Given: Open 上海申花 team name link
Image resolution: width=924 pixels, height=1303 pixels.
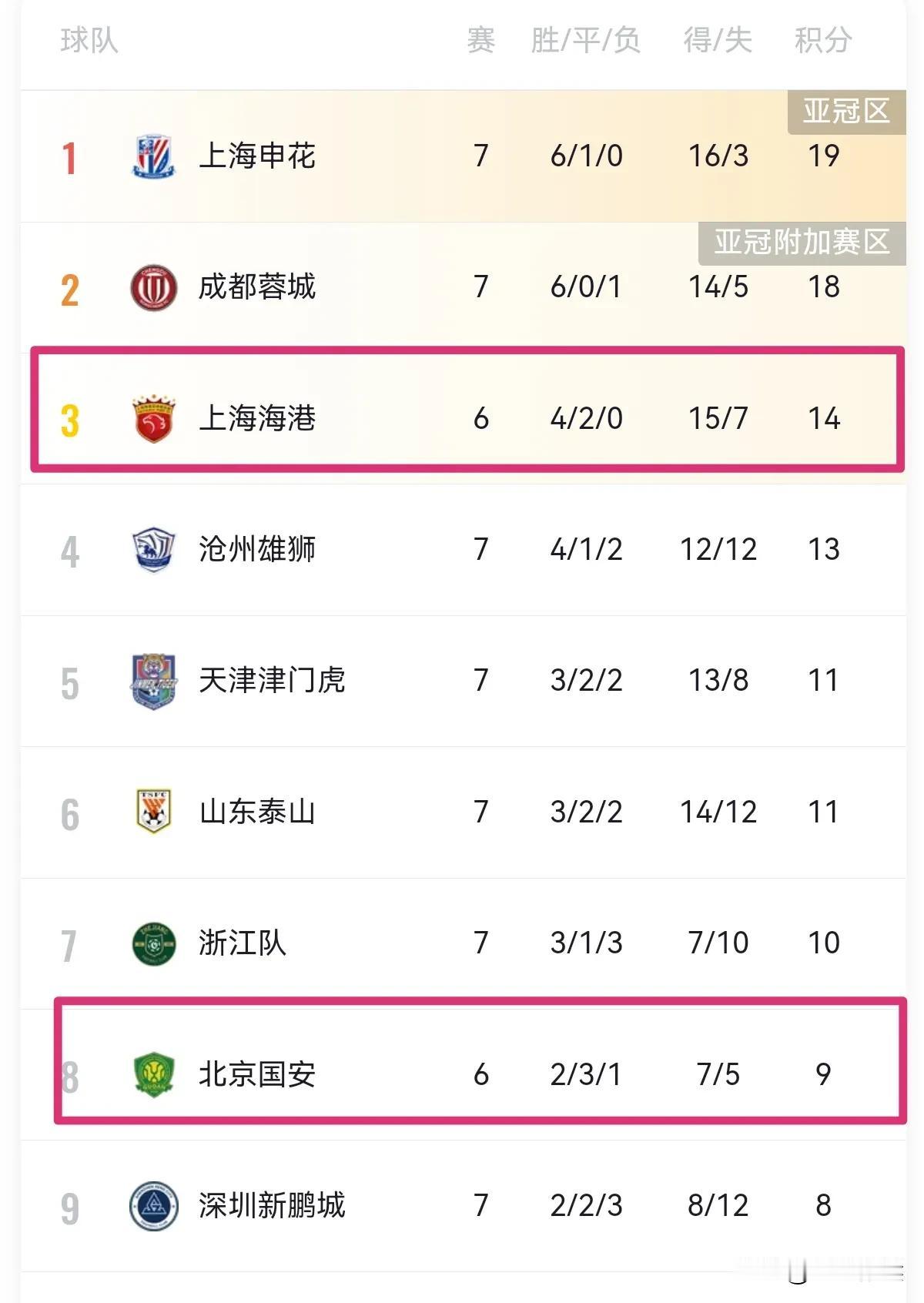Looking at the screenshot, I should click(257, 156).
